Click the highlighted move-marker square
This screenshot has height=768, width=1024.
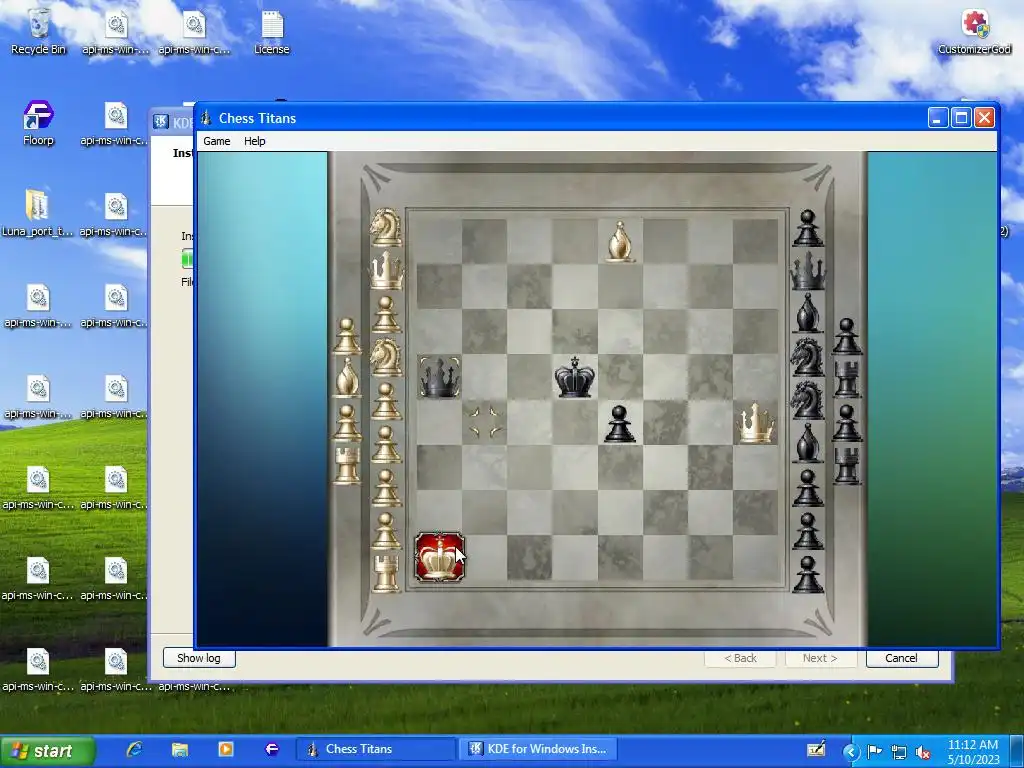485,422
